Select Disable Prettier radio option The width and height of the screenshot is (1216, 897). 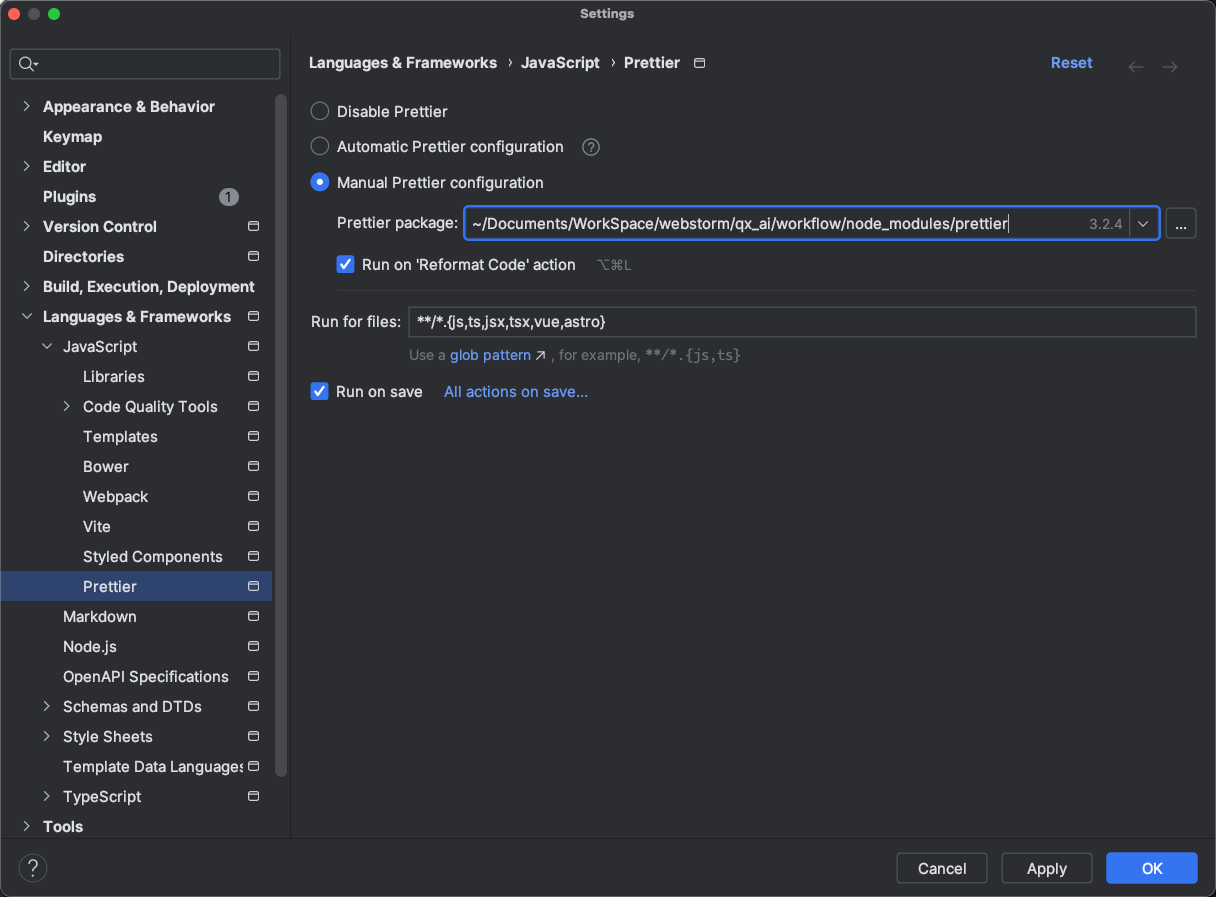pos(320,112)
